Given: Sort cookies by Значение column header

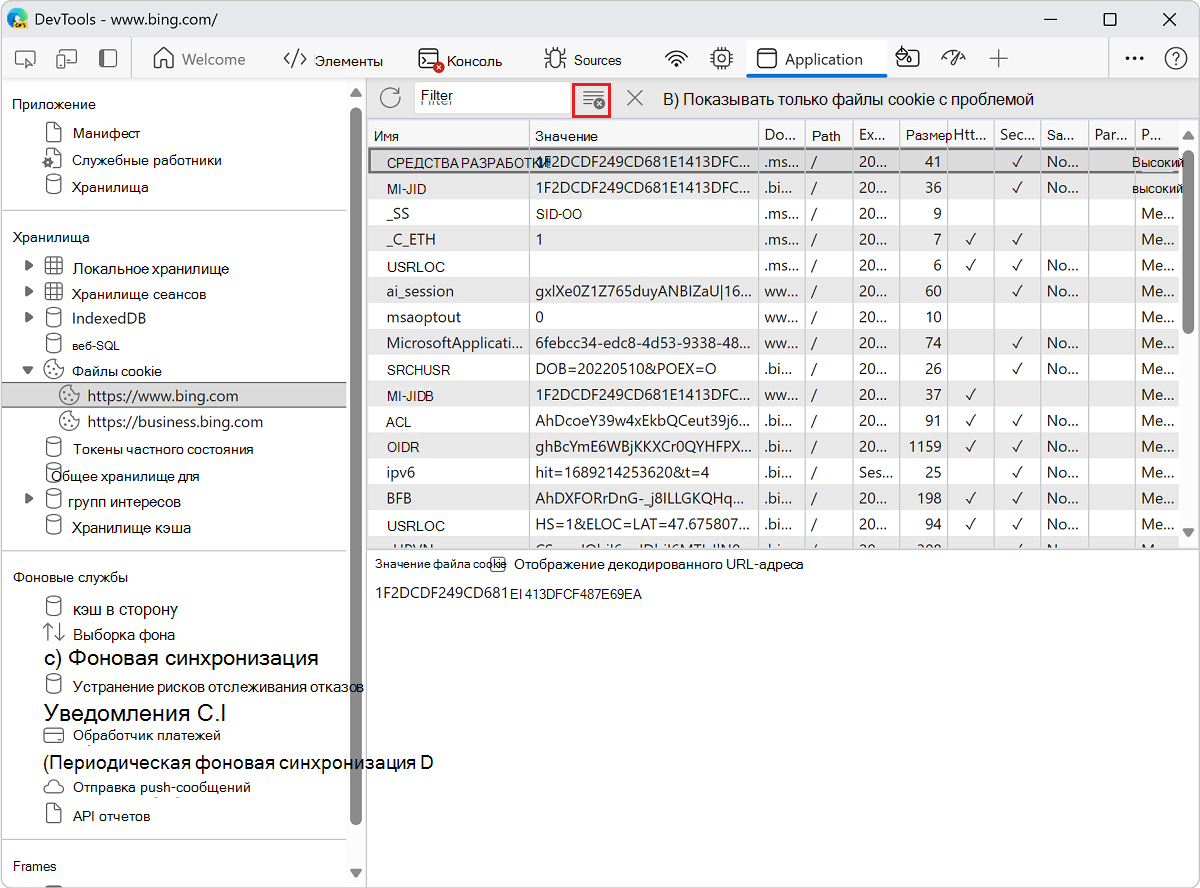Looking at the screenshot, I should 644,135.
